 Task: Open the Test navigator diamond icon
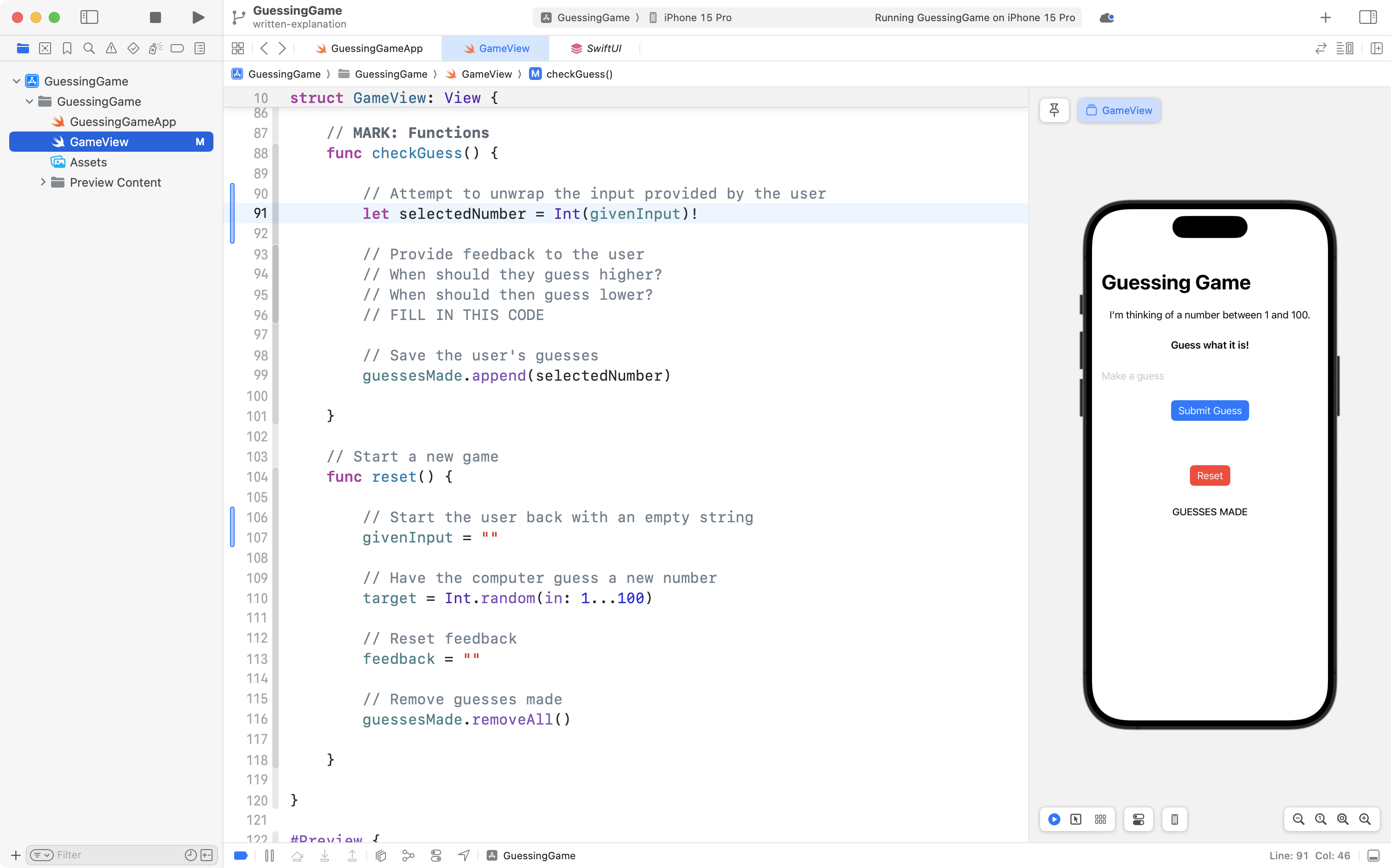pos(132,48)
